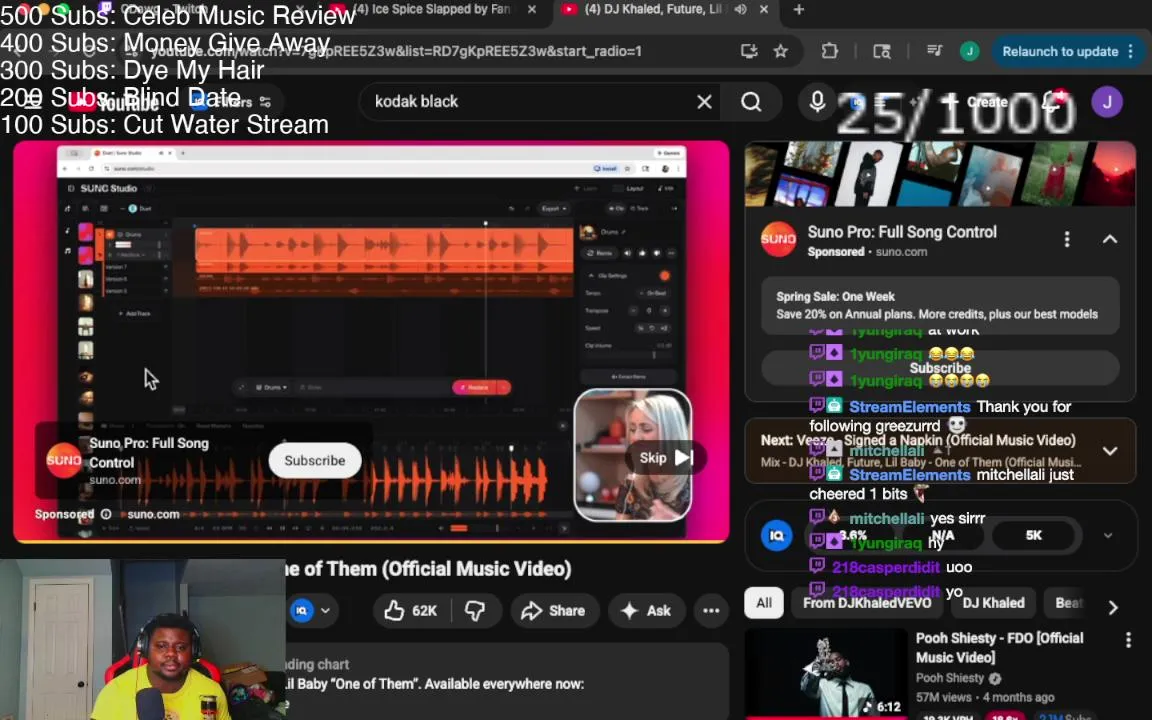Close the DJ Khaled, Future tab

click(764, 10)
